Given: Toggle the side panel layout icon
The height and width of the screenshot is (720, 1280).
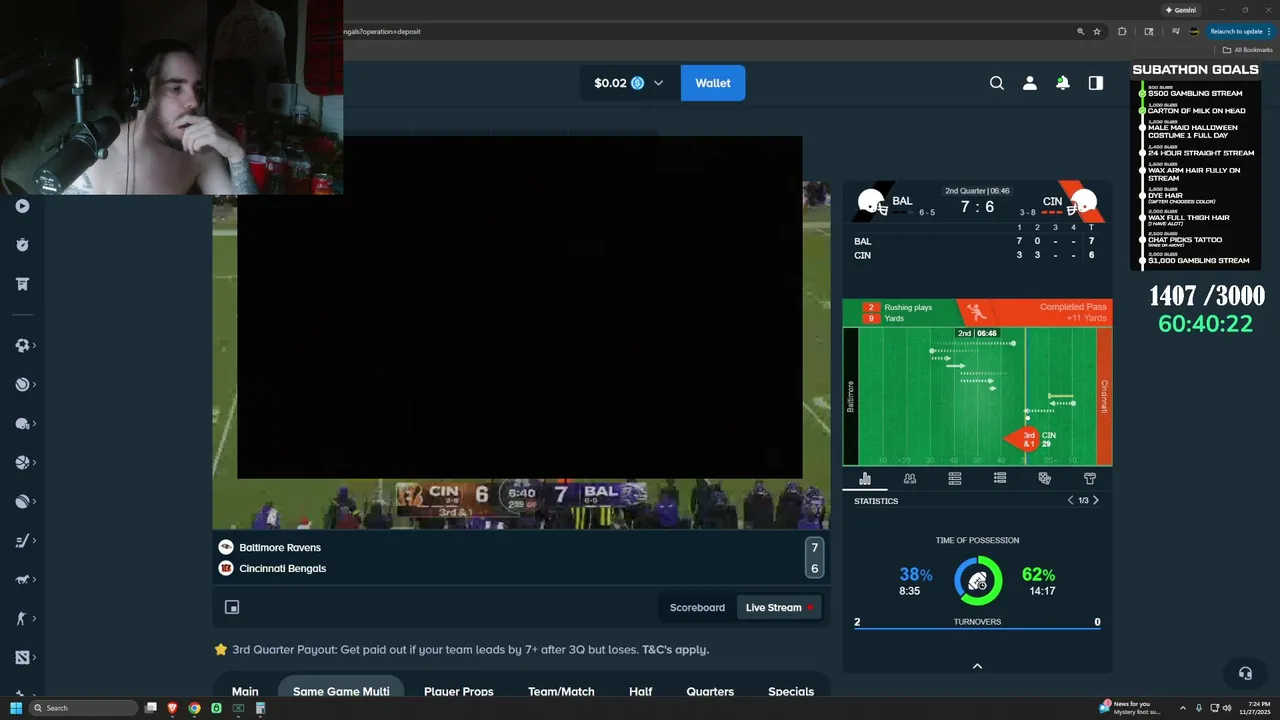Looking at the screenshot, I should click(x=1096, y=83).
